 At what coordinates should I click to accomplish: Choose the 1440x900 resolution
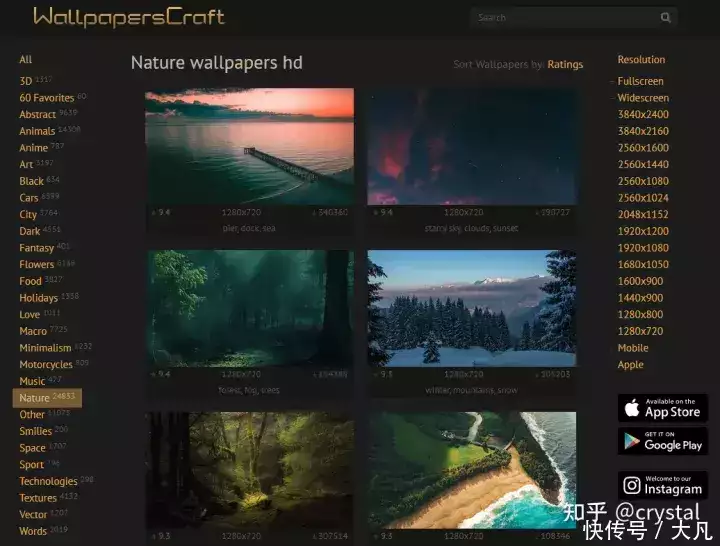pos(640,298)
